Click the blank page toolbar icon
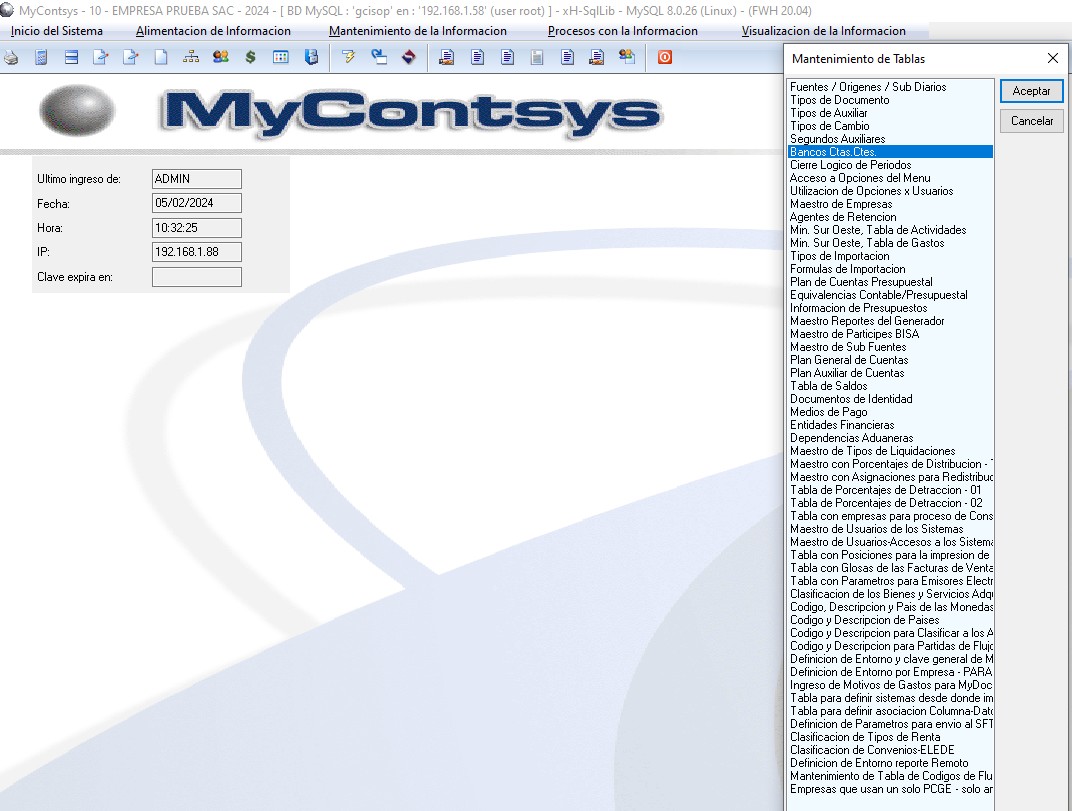1072x811 pixels. [x=161, y=57]
